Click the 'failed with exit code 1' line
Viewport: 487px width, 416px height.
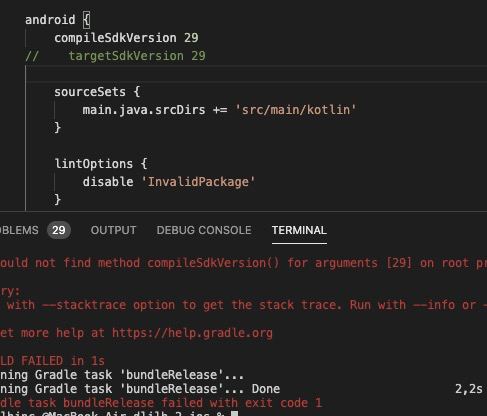161,403
